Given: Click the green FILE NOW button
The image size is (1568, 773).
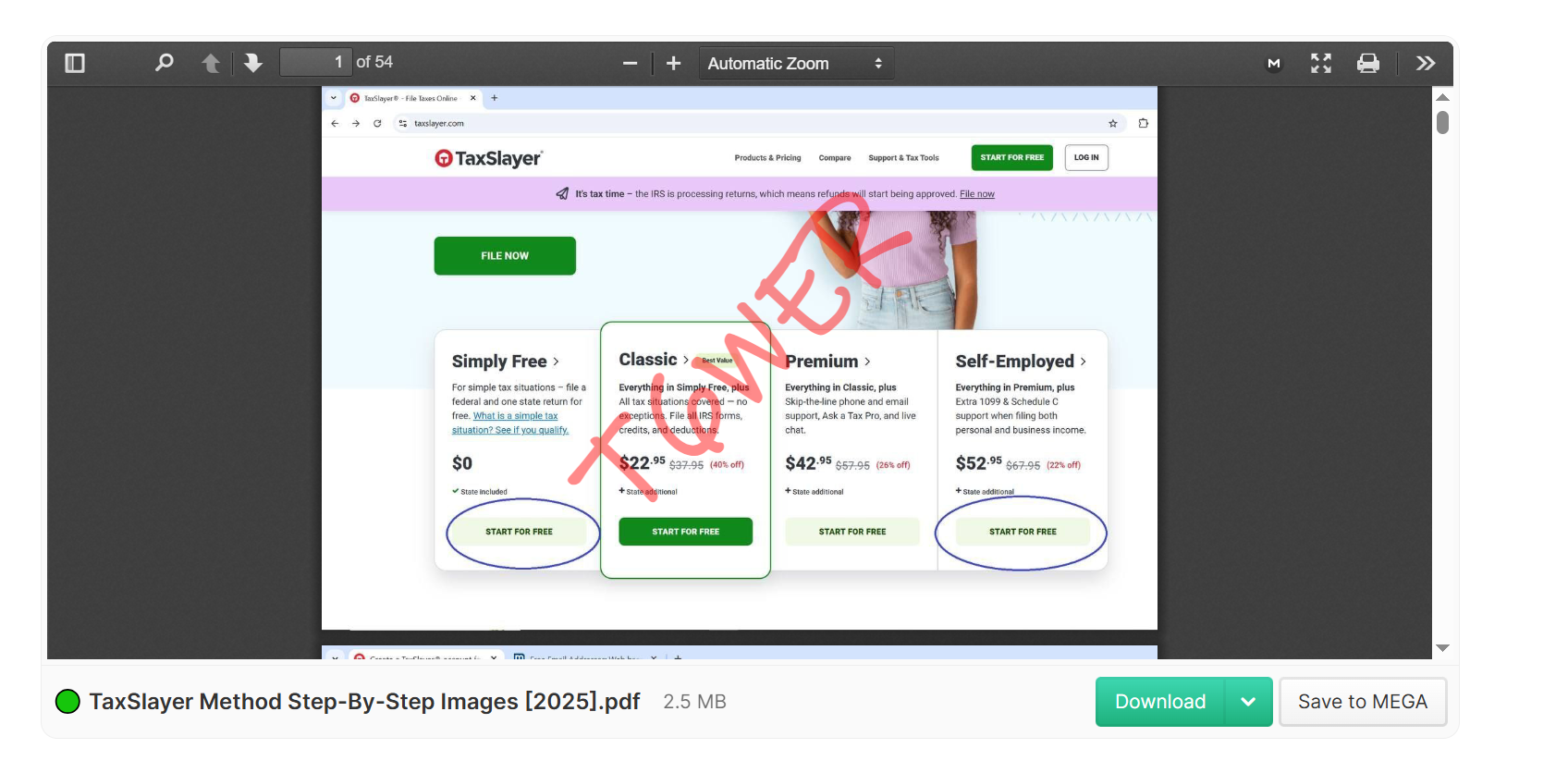Looking at the screenshot, I should 505,256.
